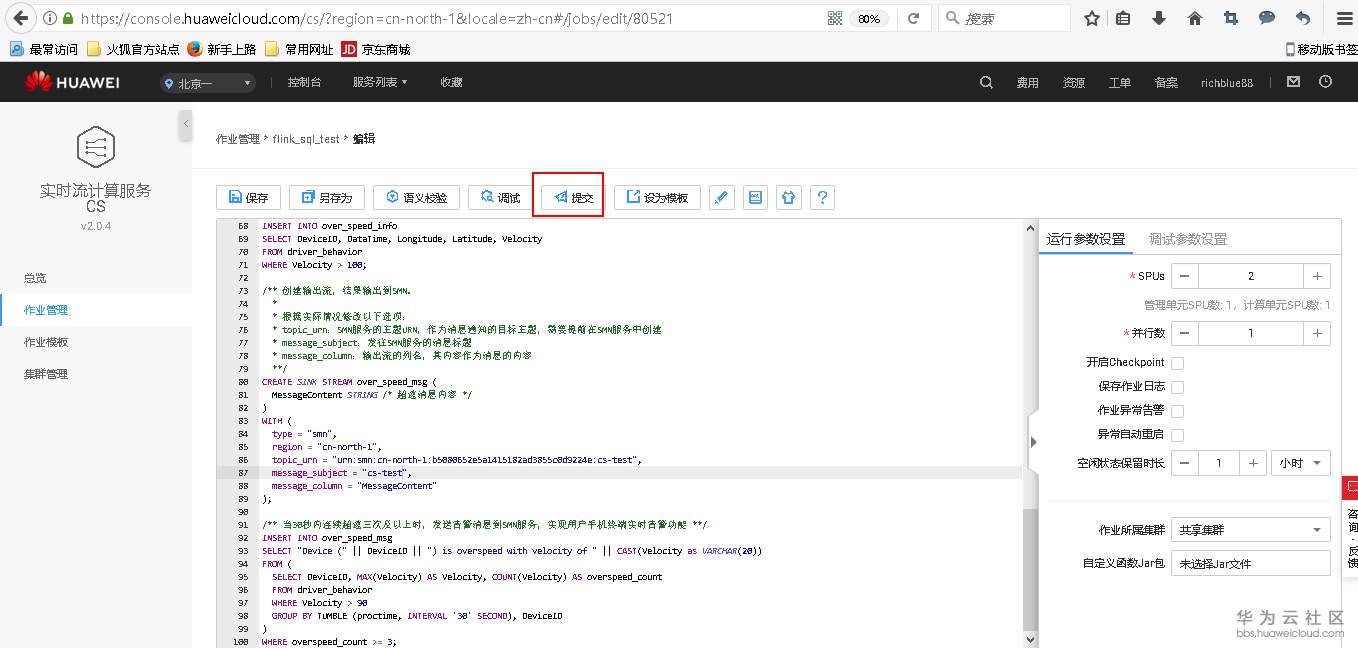
Task: Change editor theme with the shirt icon
Action: click(x=788, y=197)
